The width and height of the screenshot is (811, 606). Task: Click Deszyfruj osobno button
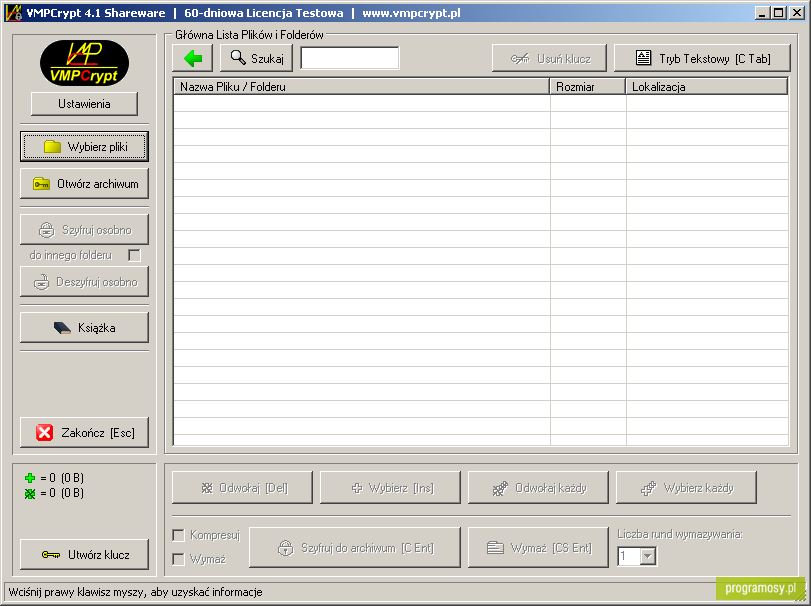pos(84,282)
